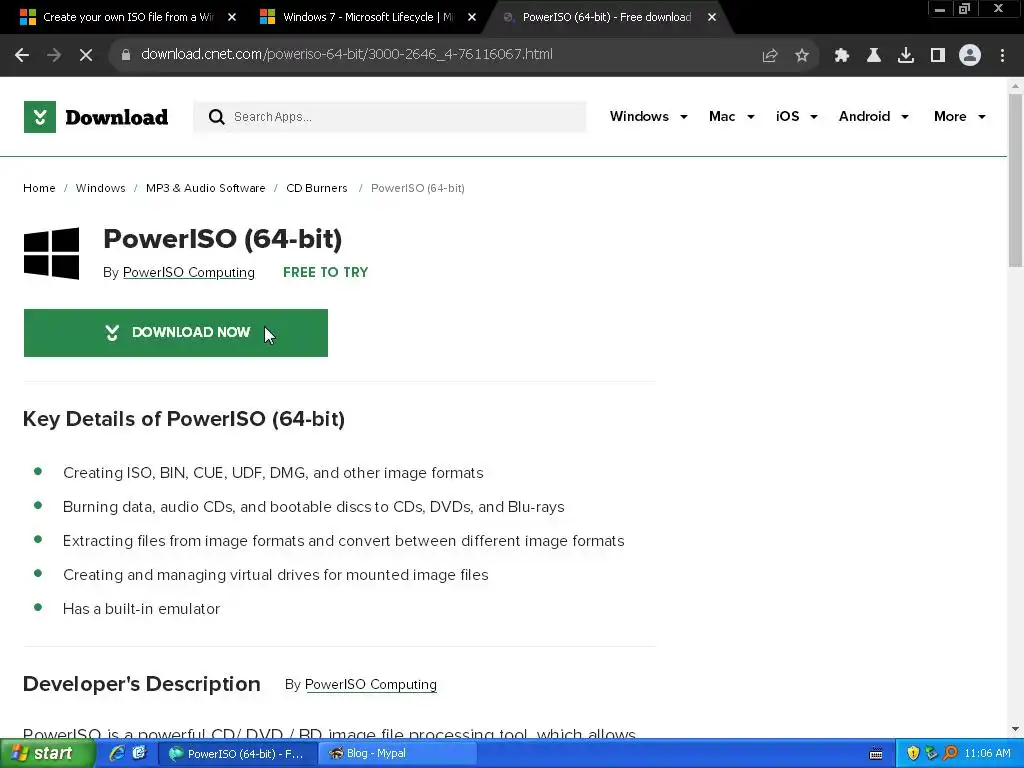The width and height of the screenshot is (1024, 768).
Task: Click the scrollbar down arrow
Action: 1015,729
